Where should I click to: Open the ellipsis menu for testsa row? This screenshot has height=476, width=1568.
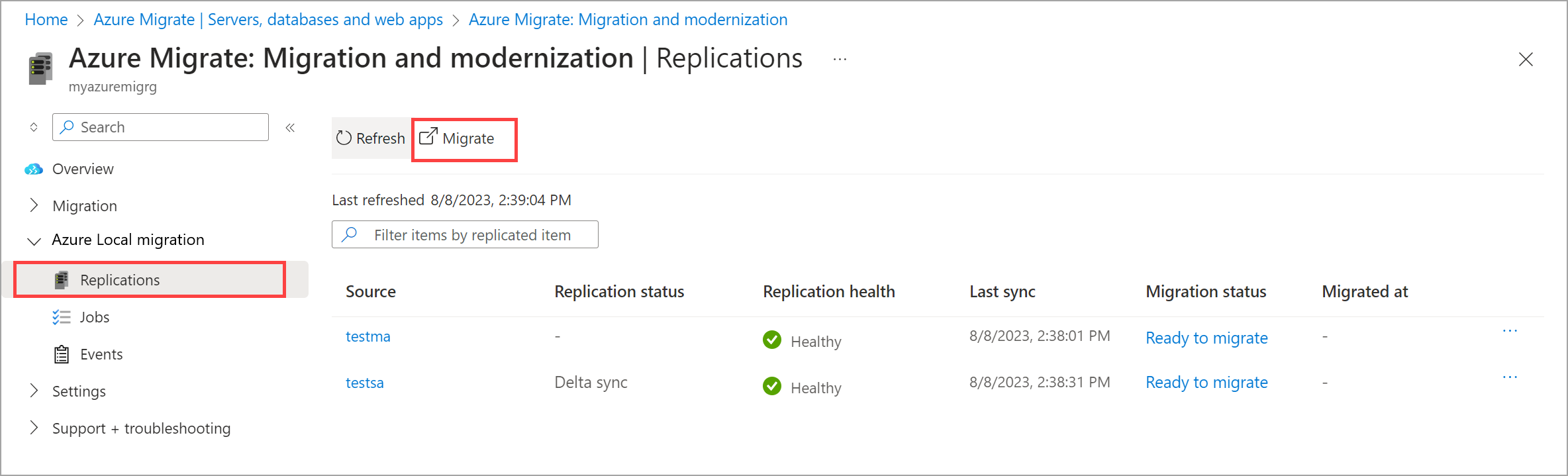pos(1510,377)
